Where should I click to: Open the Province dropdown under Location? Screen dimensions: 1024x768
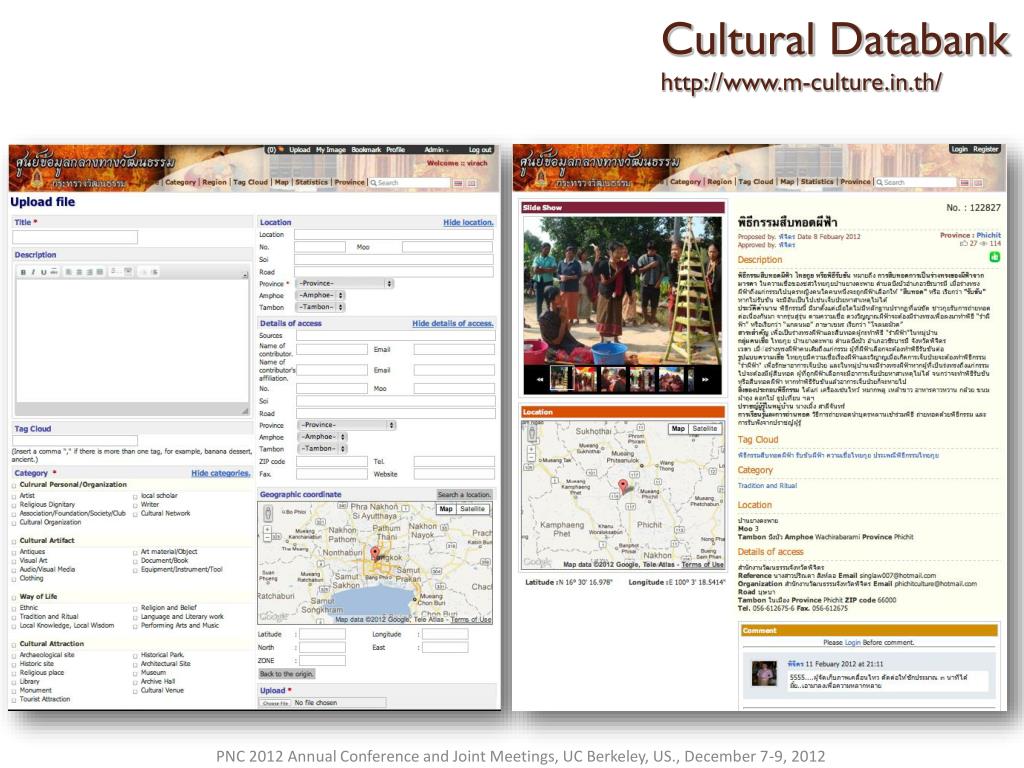(x=345, y=283)
